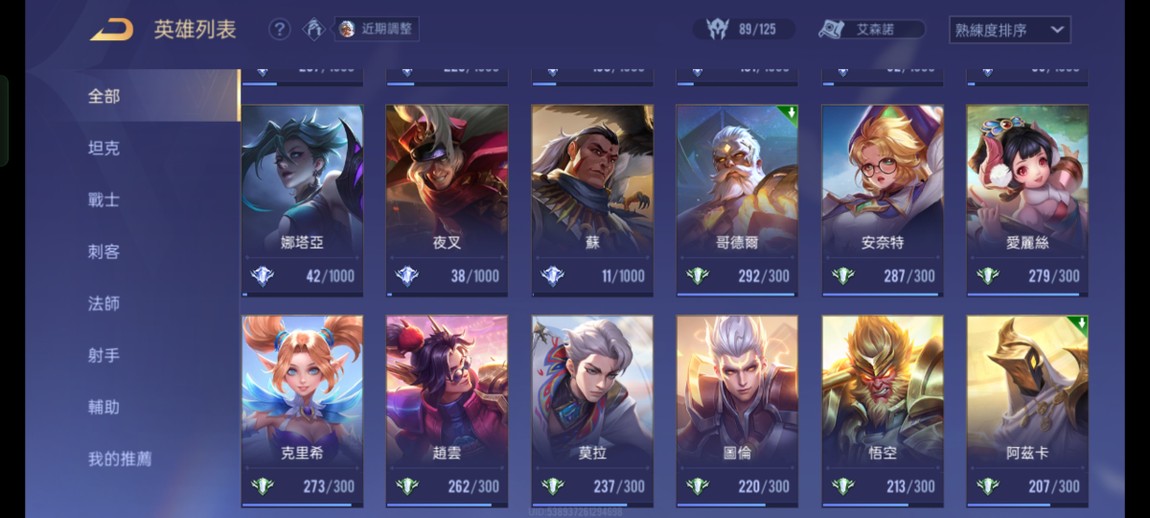Select the 夜叉 hero card
The height and width of the screenshot is (518, 1150).
pyautogui.click(x=447, y=200)
